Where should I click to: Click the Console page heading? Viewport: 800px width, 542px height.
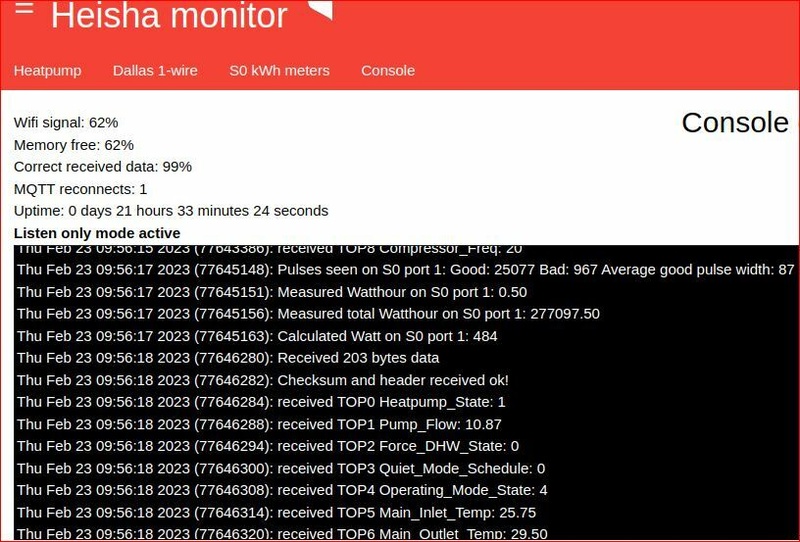pyautogui.click(x=735, y=122)
